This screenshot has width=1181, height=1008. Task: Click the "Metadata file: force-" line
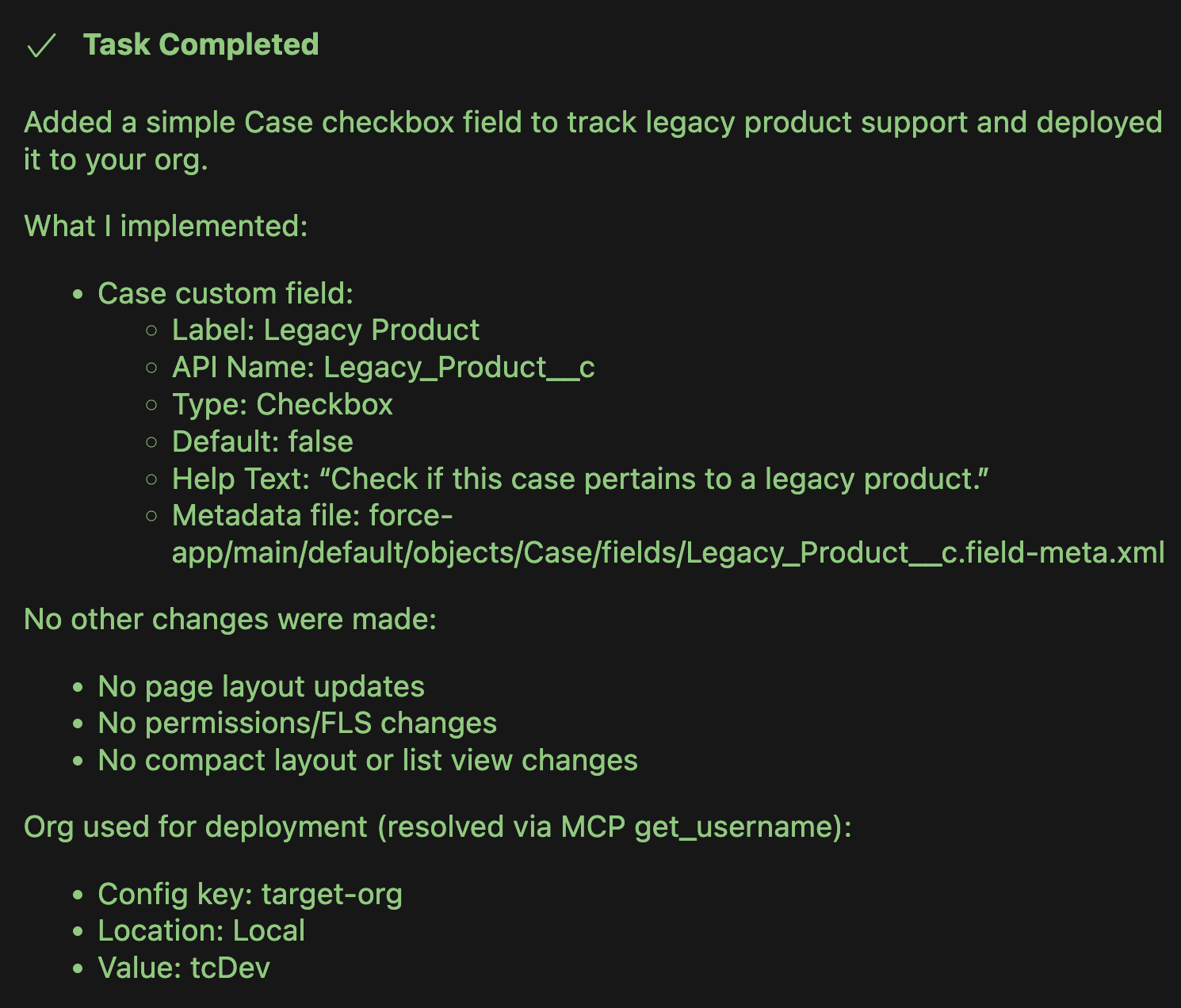coord(312,516)
